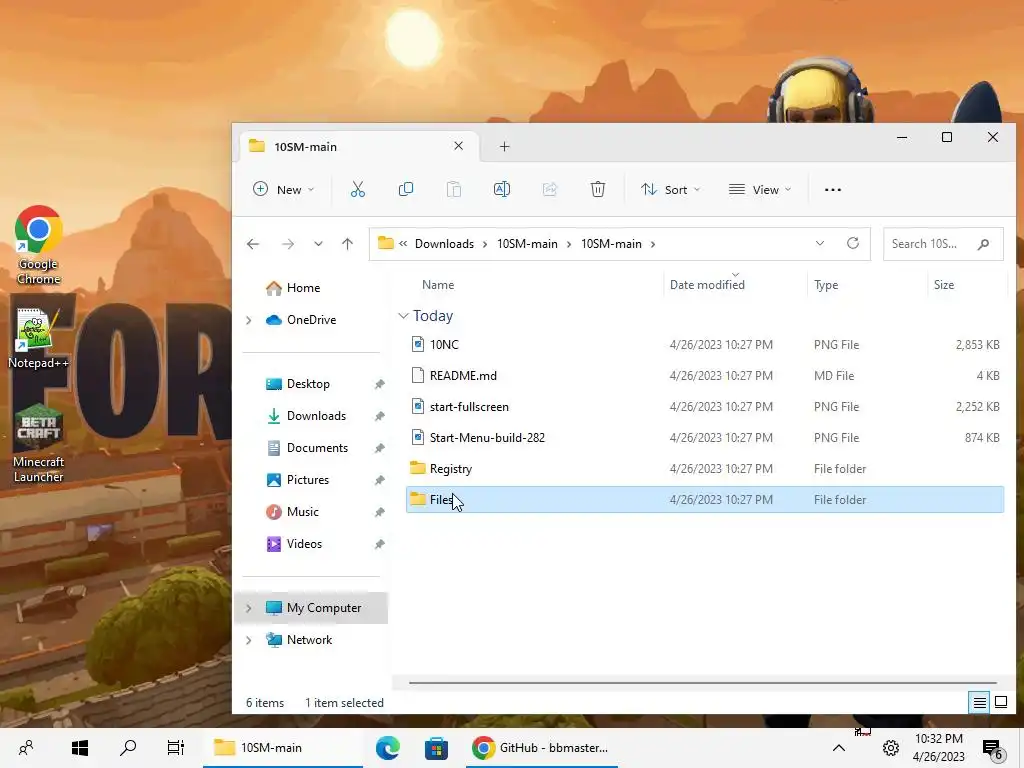Sort by Date modified column header
The width and height of the screenshot is (1024, 768).
[707, 285]
